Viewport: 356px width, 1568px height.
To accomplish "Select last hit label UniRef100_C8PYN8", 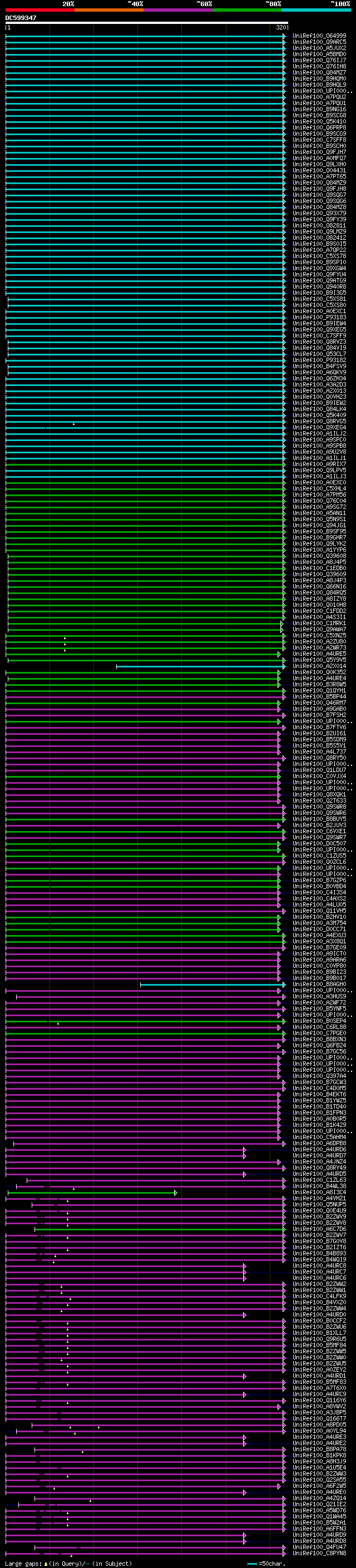I will (x=319, y=1554).
